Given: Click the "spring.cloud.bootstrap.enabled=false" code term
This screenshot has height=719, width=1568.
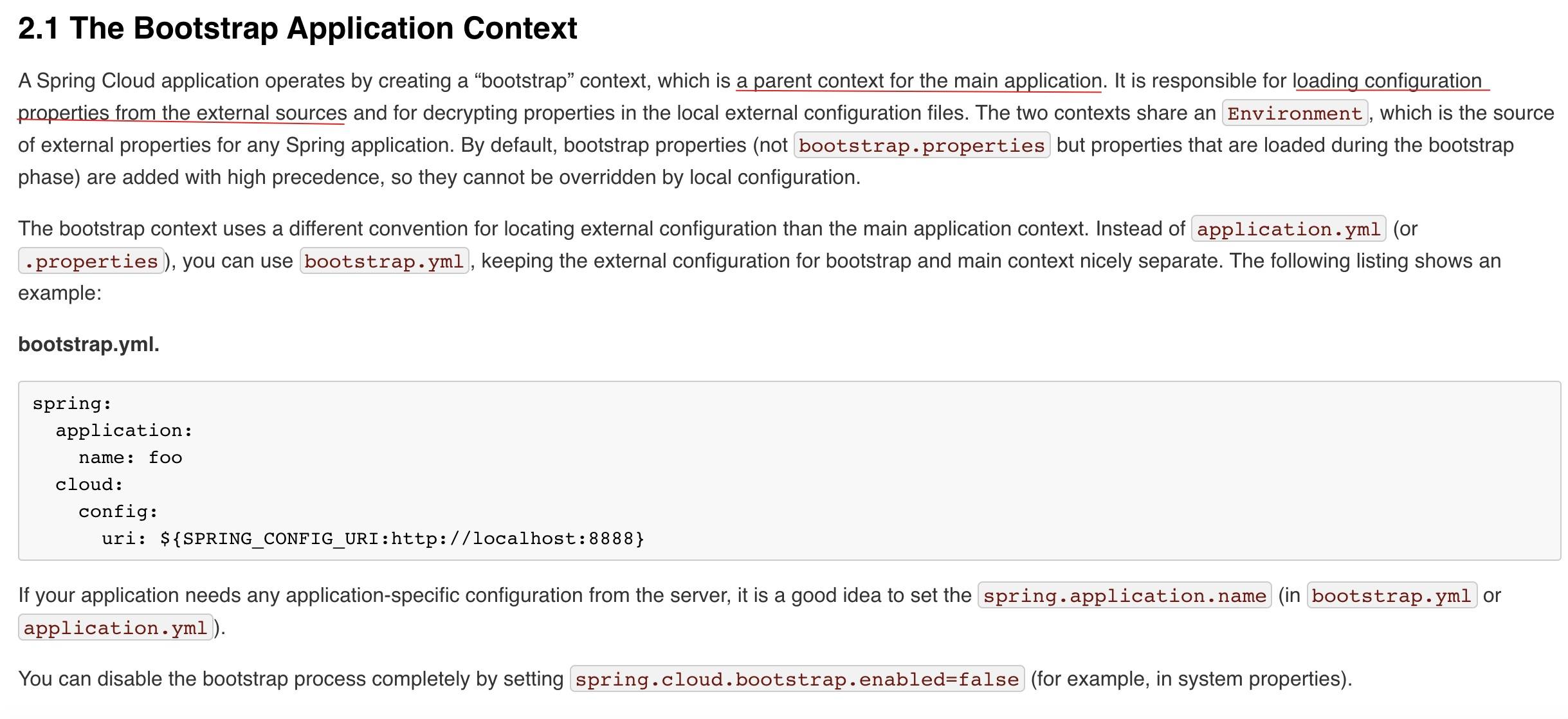Looking at the screenshot, I should (797, 680).
